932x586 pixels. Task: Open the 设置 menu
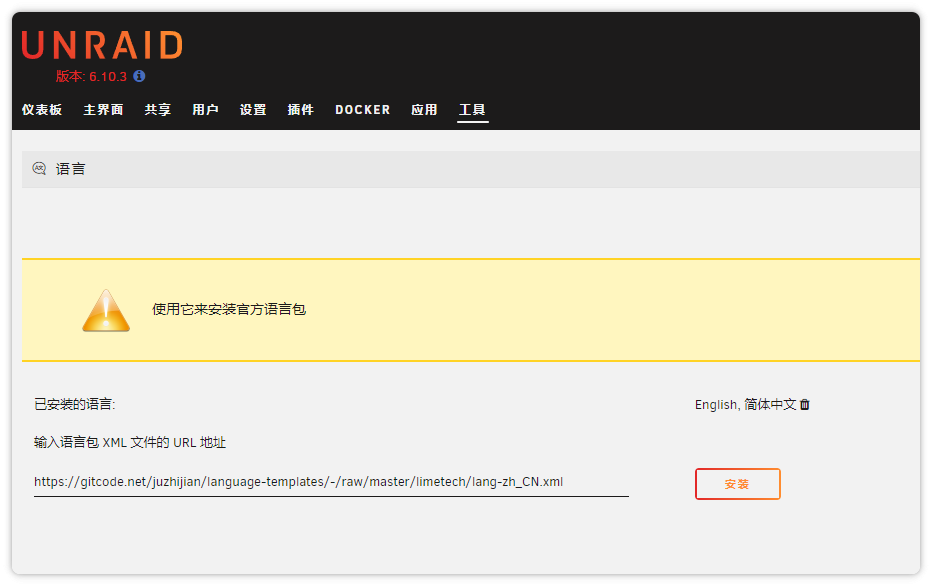[x=253, y=110]
